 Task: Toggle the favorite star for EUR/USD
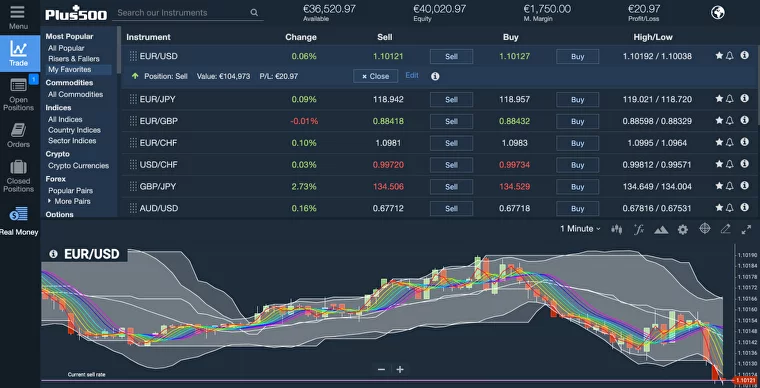tap(719, 56)
